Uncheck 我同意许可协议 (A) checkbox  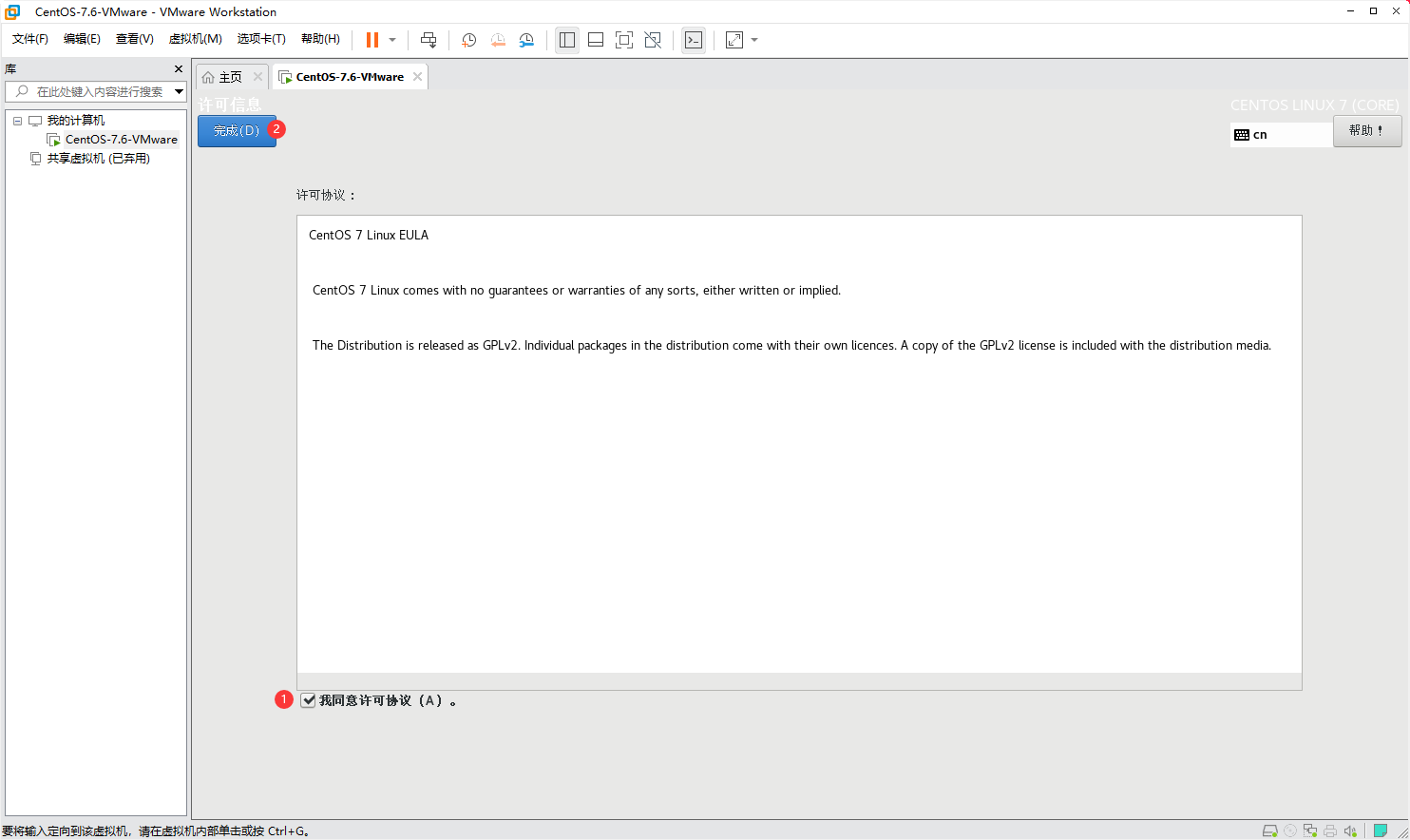tap(308, 700)
